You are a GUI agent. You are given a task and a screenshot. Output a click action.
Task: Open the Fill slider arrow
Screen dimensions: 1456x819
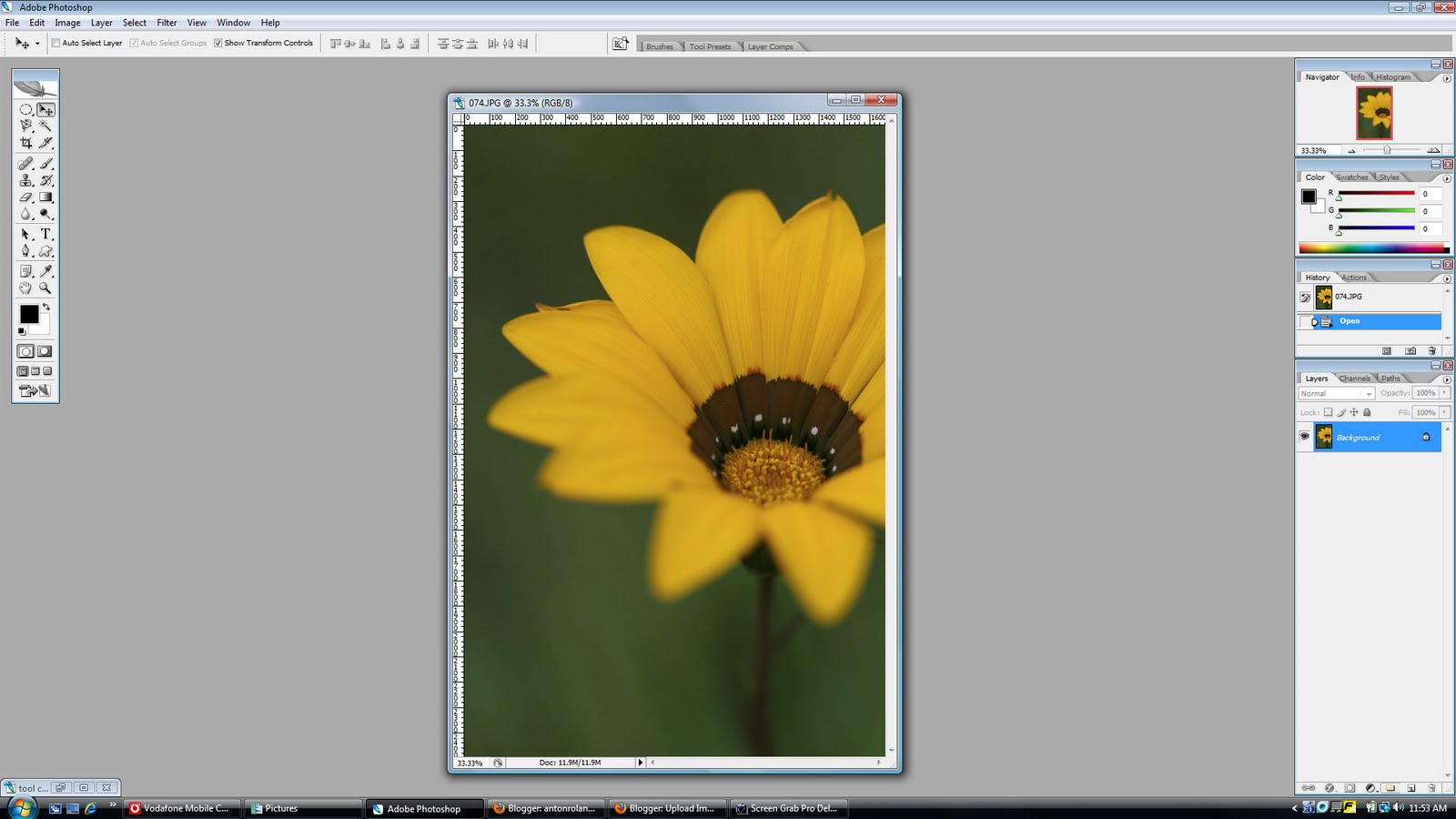[1444, 412]
